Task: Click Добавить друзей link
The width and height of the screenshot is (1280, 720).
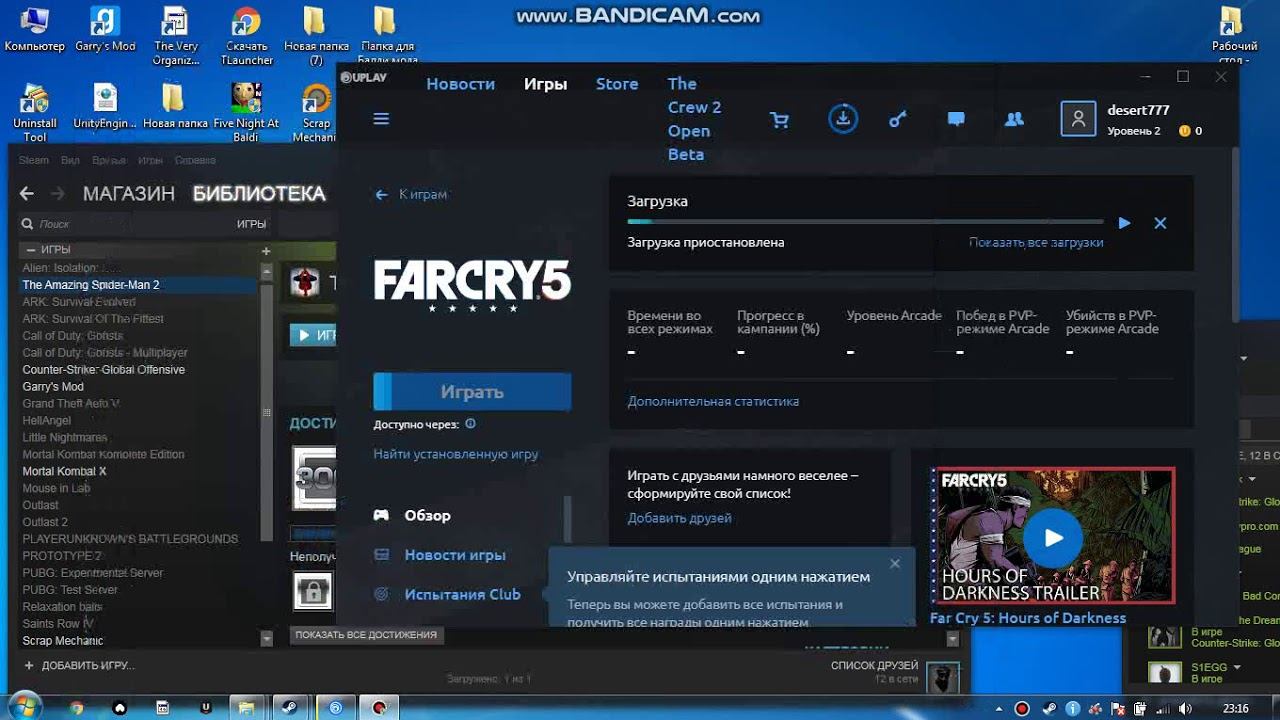Action: click(x=679, y=518)
